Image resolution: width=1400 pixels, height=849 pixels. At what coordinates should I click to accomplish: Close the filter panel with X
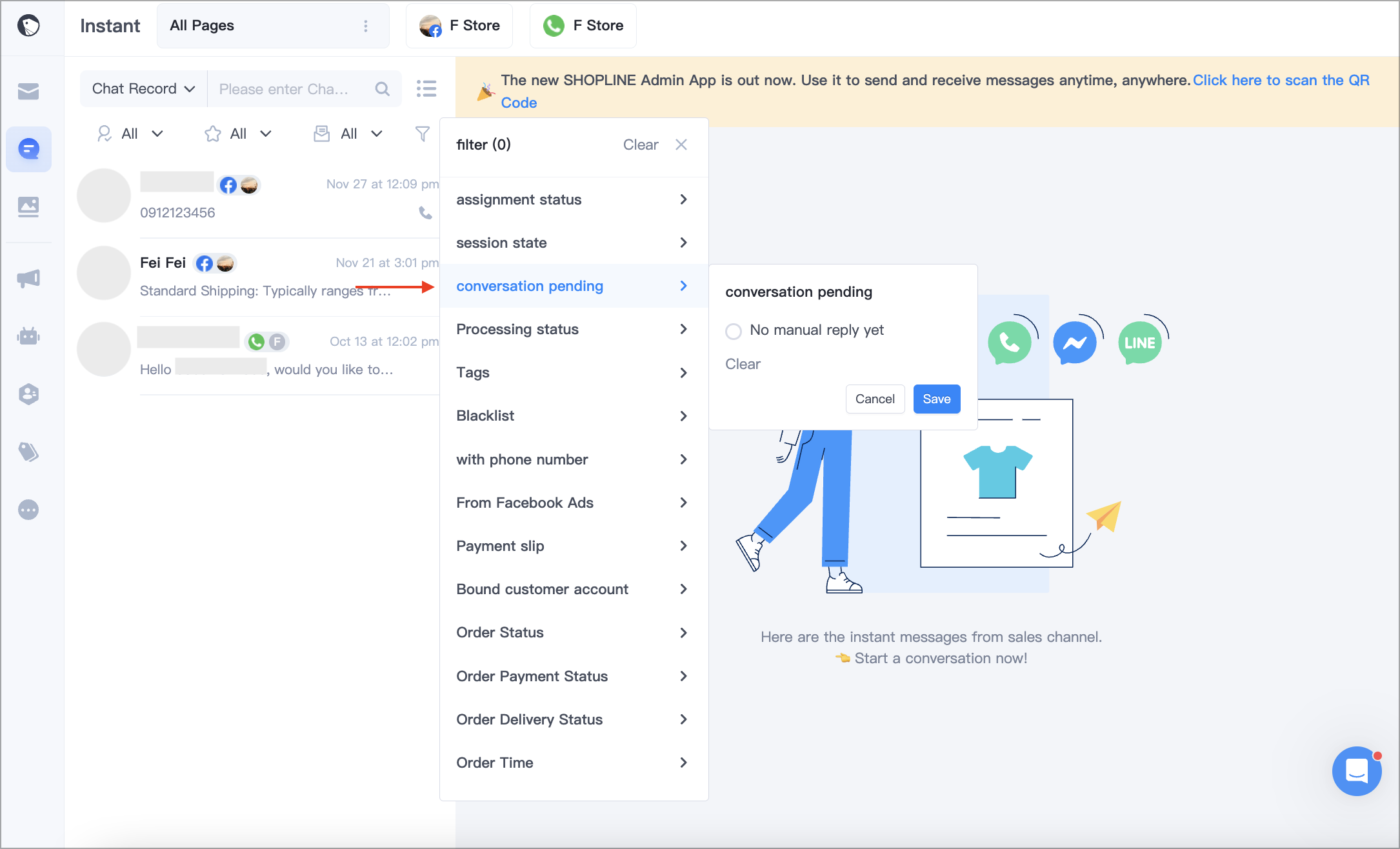pyautogui.click(x=681, y=145)
